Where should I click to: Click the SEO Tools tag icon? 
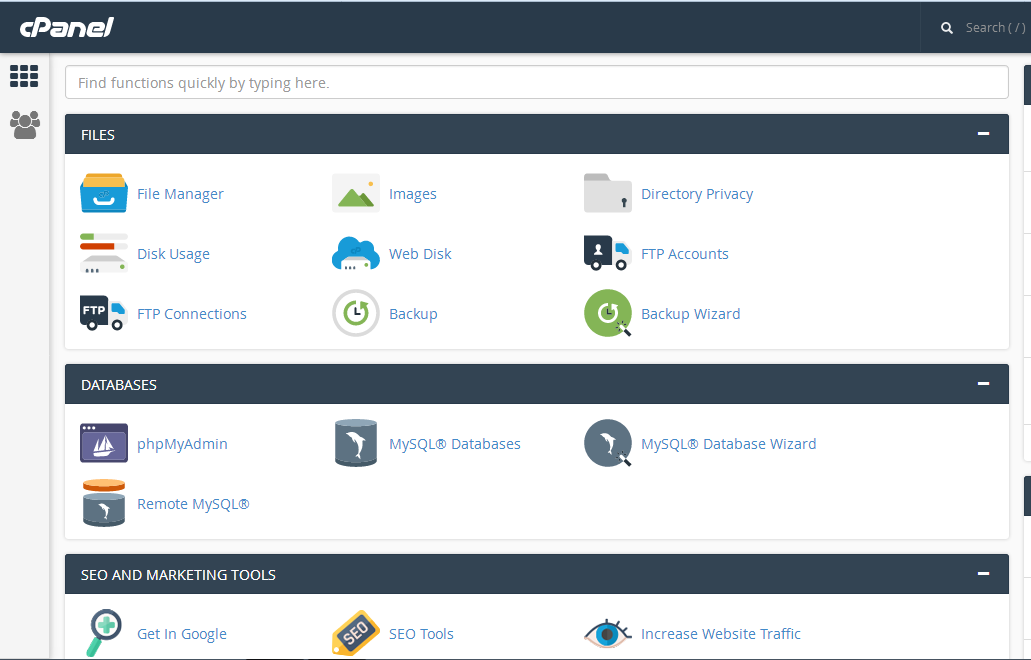click(356, 634)
